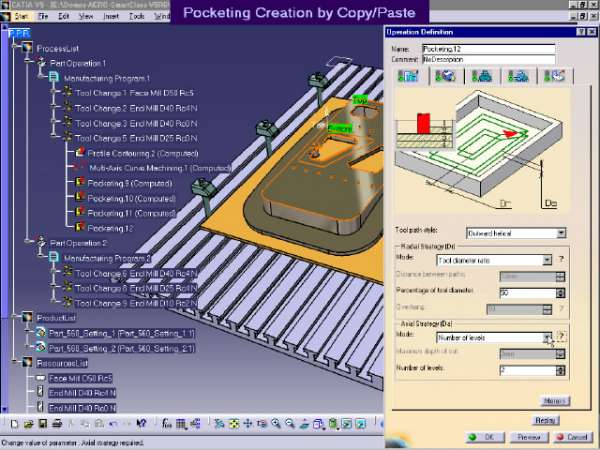Click the Percentage of tool diameter field
The image size is (600, 450).
tap(528, 293)
